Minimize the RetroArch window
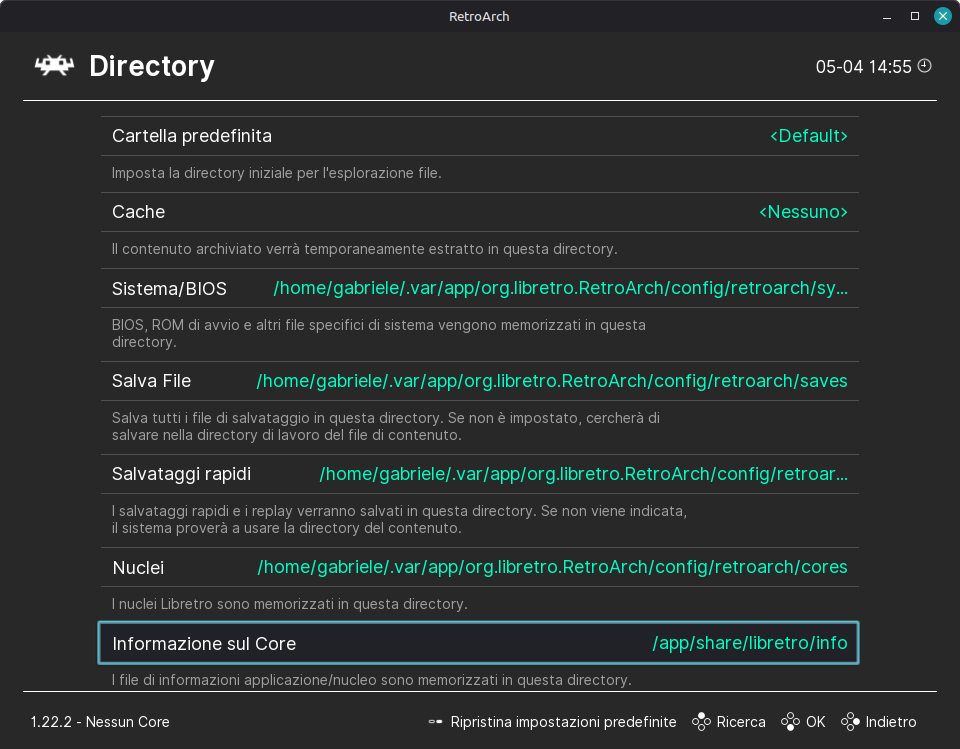960x749 pixels. click(x=887, y=17)
